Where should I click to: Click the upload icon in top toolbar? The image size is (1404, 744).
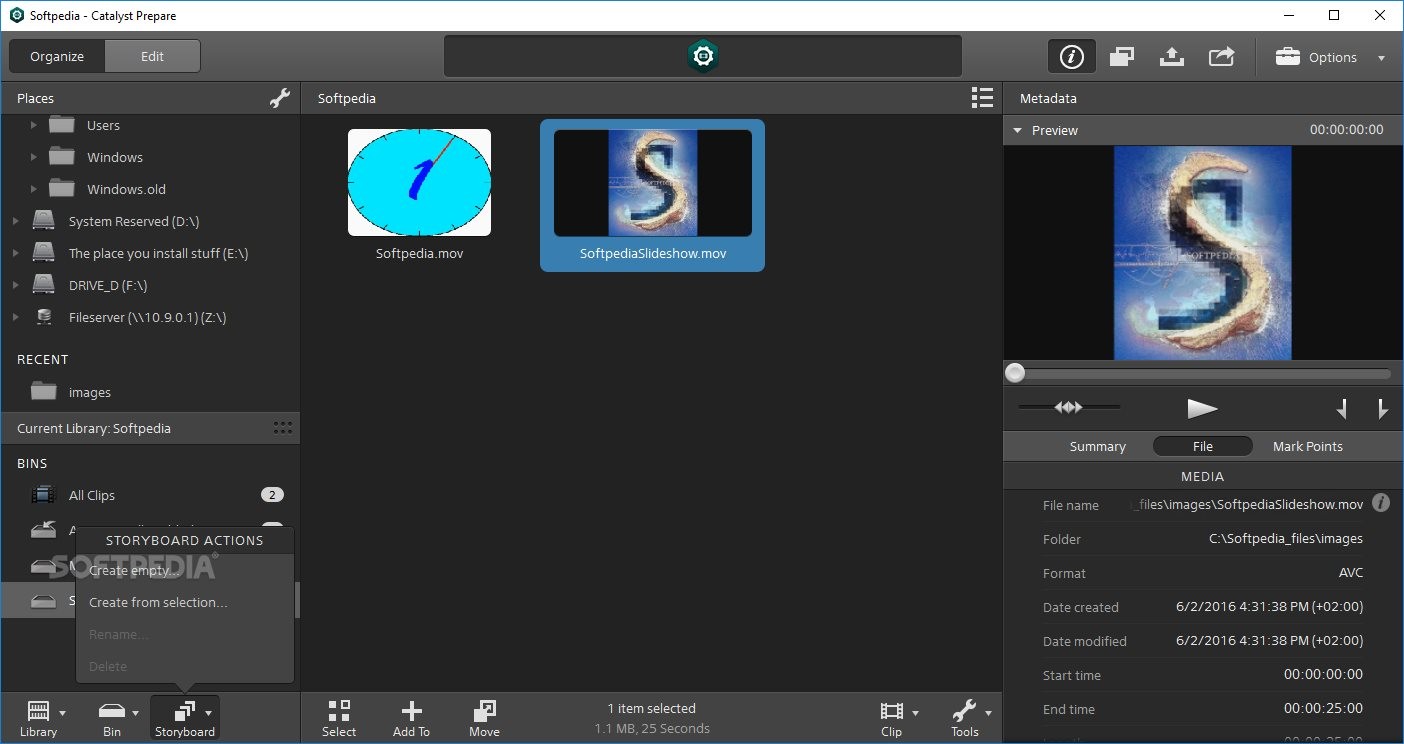coord(1171,57)
